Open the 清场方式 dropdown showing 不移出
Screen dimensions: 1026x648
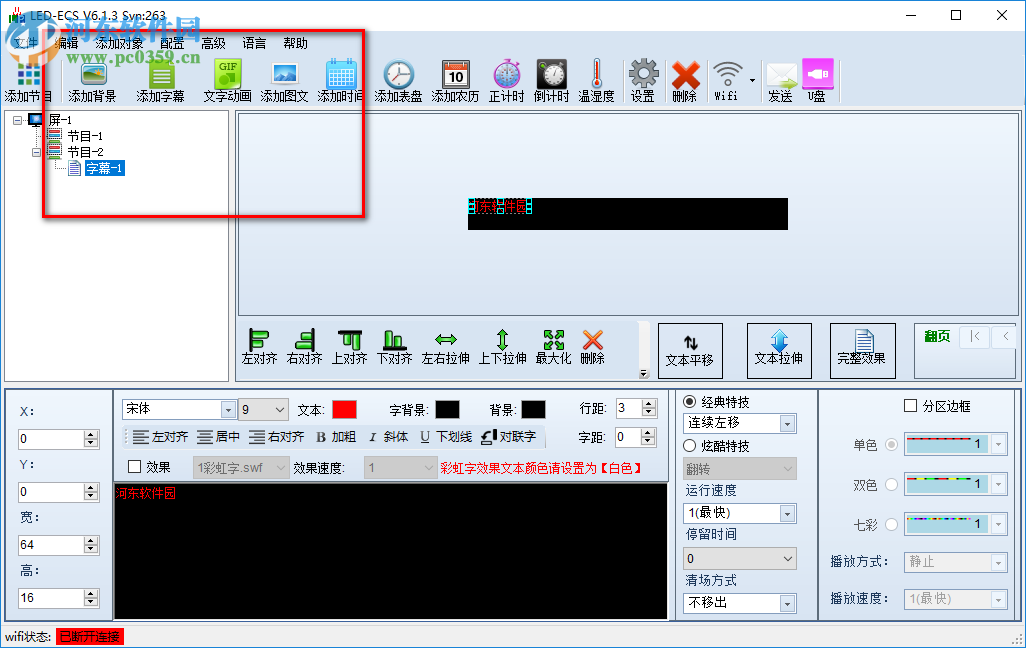click(739, 603)
